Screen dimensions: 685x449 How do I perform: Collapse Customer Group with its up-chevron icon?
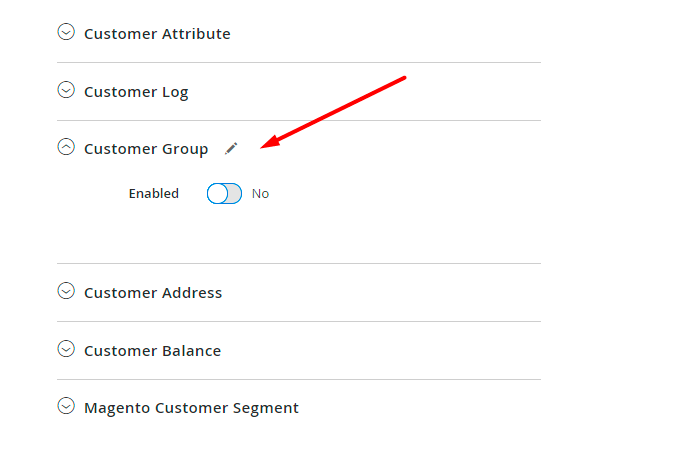click(66, 148)
